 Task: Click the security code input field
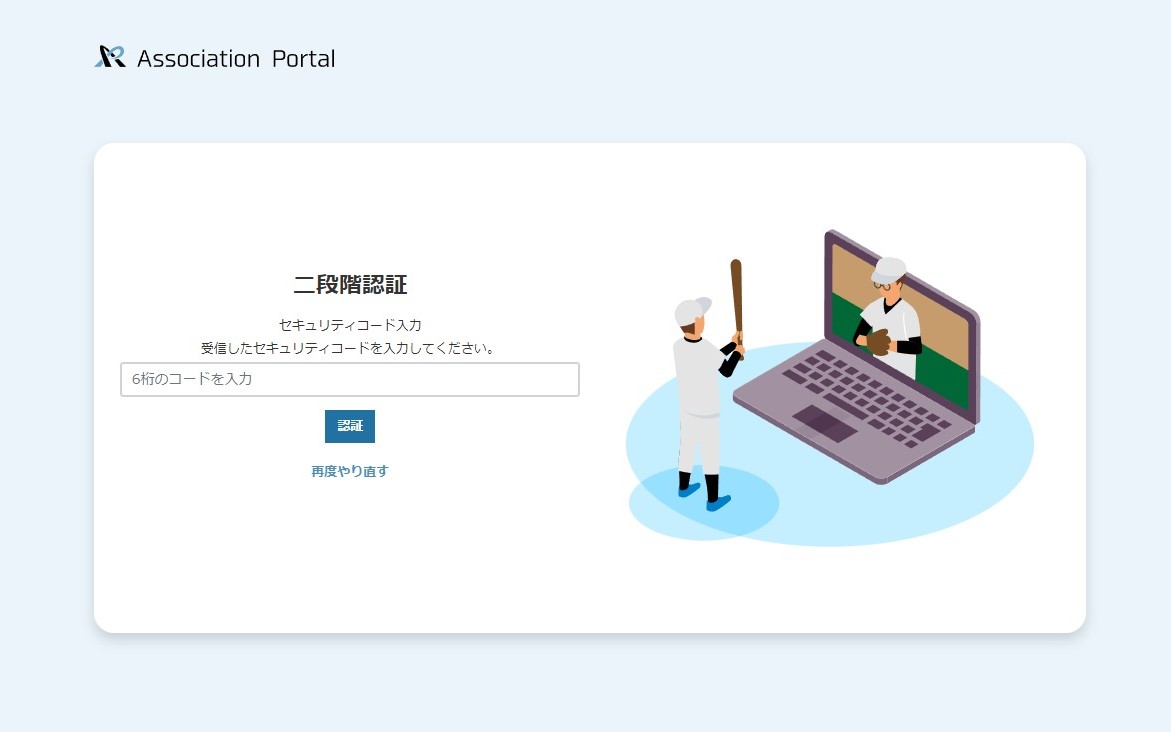coord(349,379)
